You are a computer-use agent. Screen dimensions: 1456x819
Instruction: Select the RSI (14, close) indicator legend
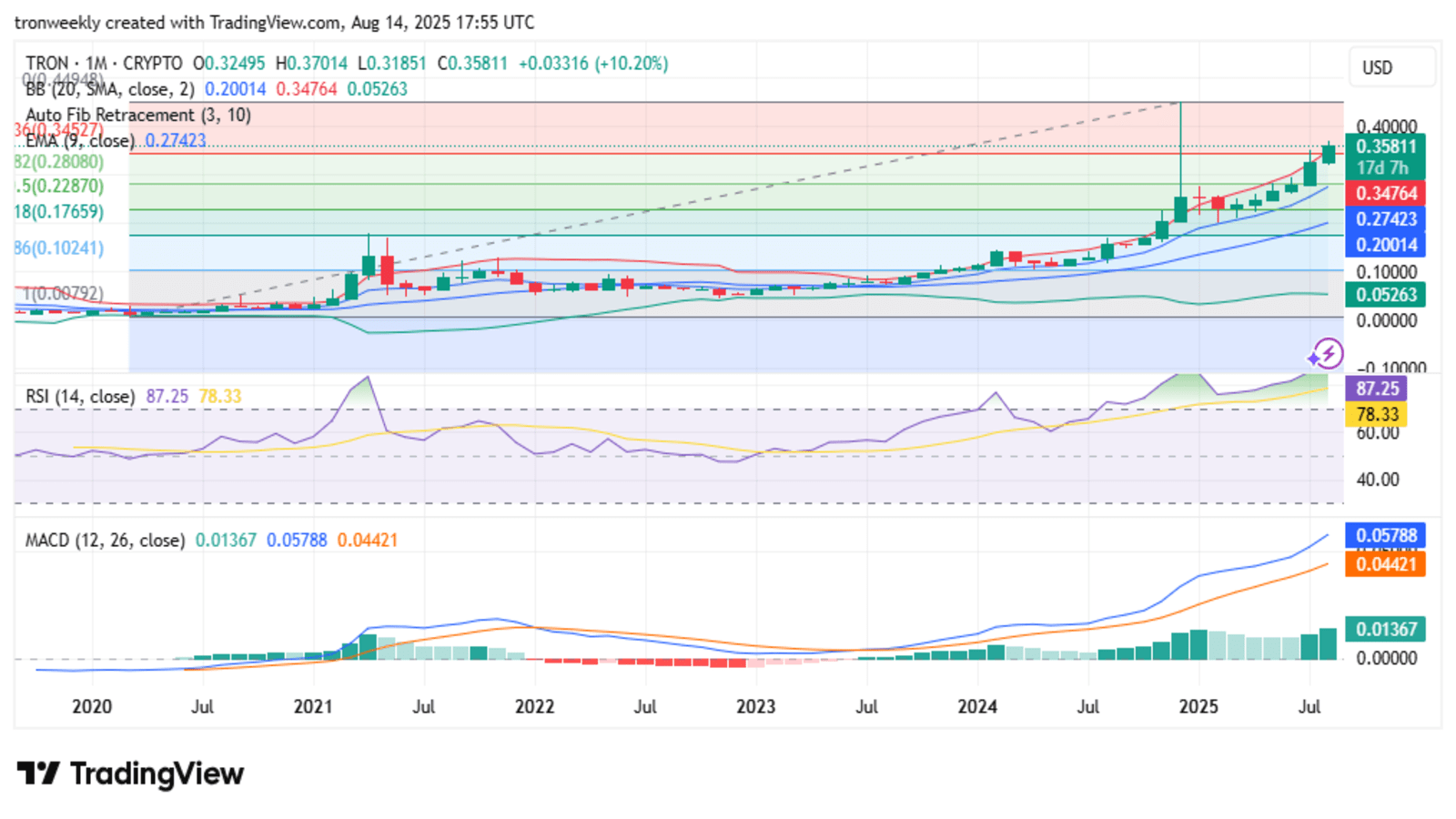[80, 397]
